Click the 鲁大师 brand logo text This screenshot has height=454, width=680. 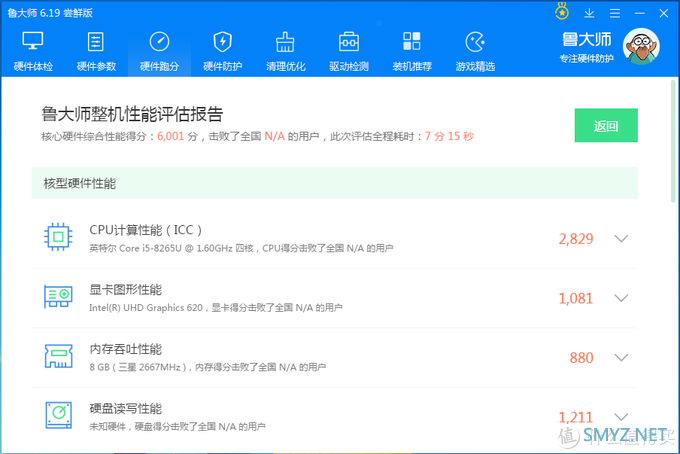586,39
